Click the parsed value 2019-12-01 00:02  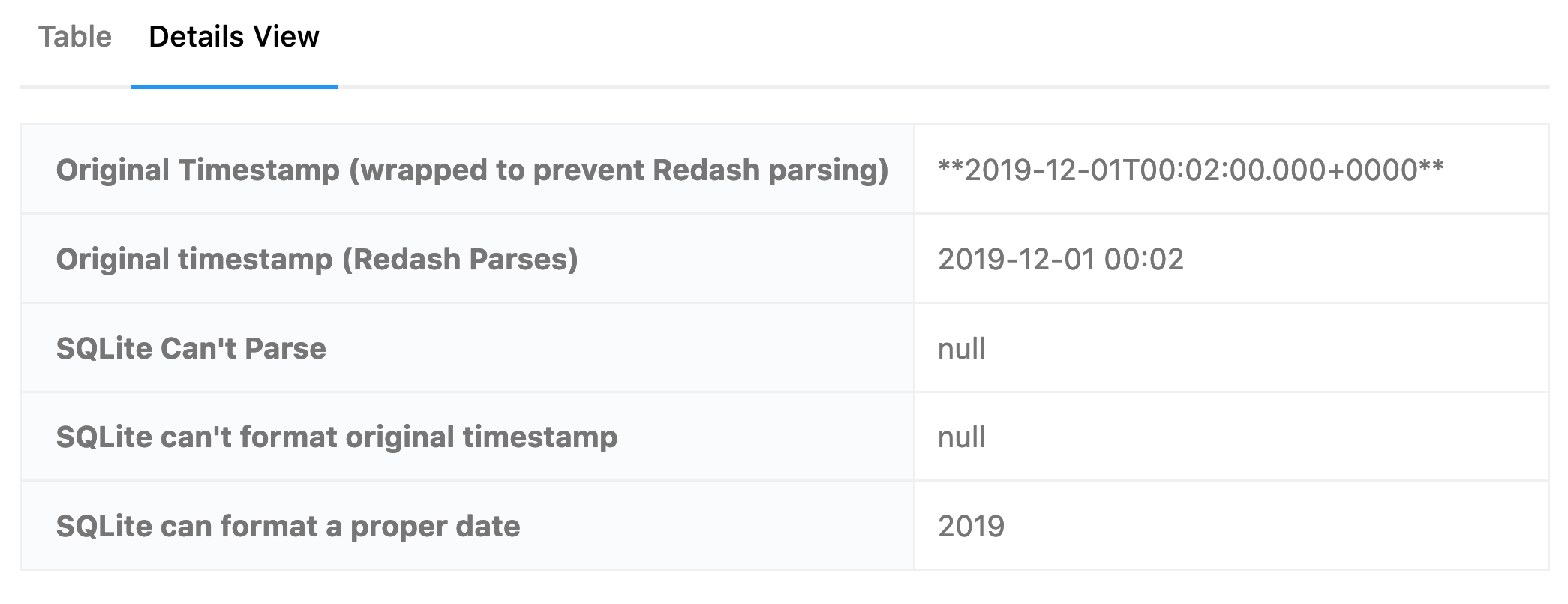pyautogui.click(x=1062, y=259)
